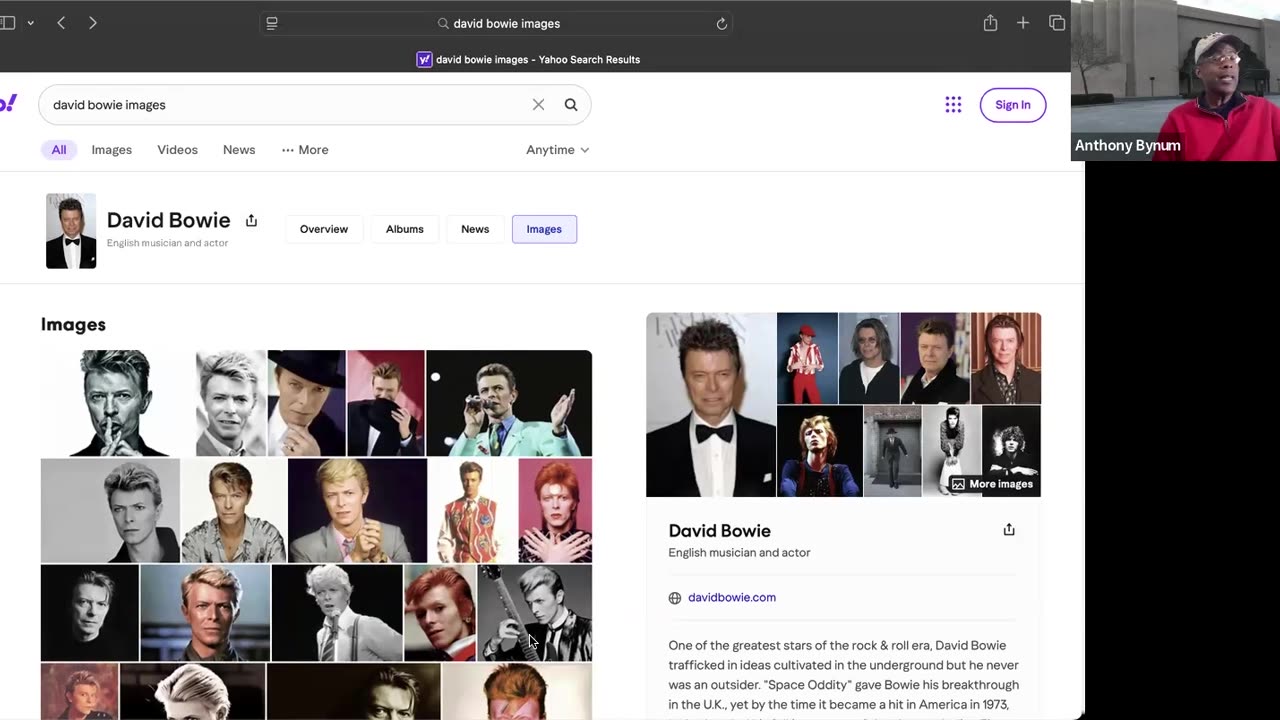Click the Sign In button
1280x720 pixels.
click(1012, 105)
